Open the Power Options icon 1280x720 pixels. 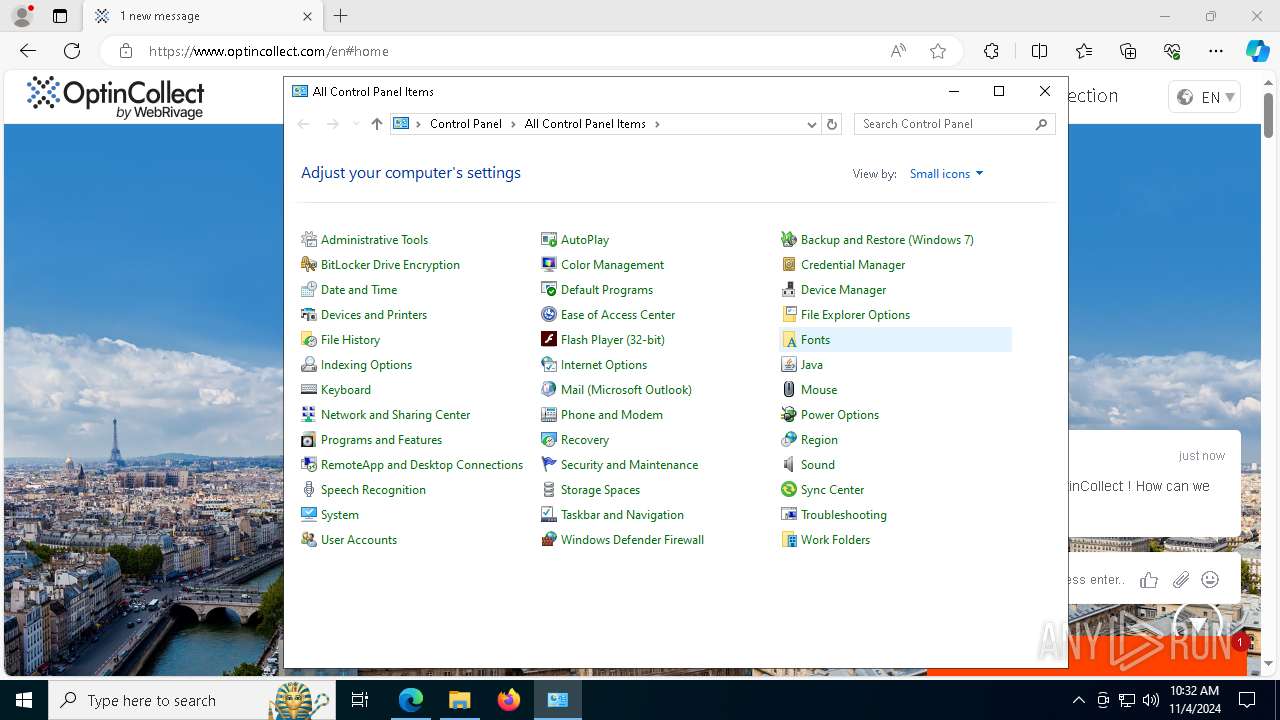pos(789,415)
